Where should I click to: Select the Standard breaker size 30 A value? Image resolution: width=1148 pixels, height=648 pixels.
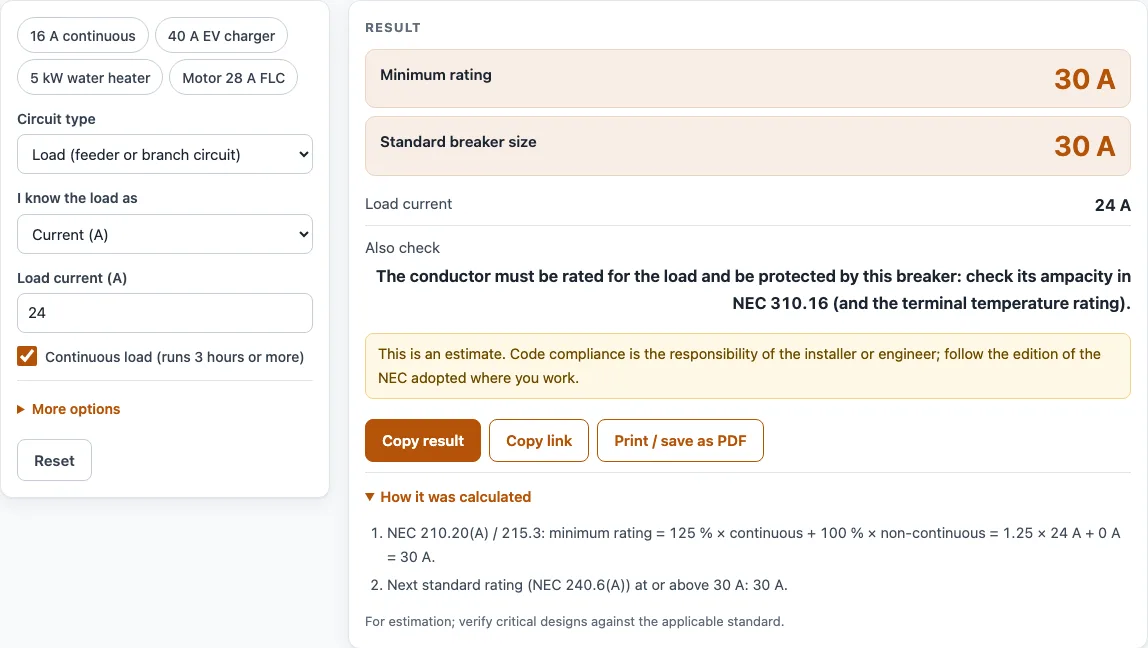point(1084,146)
